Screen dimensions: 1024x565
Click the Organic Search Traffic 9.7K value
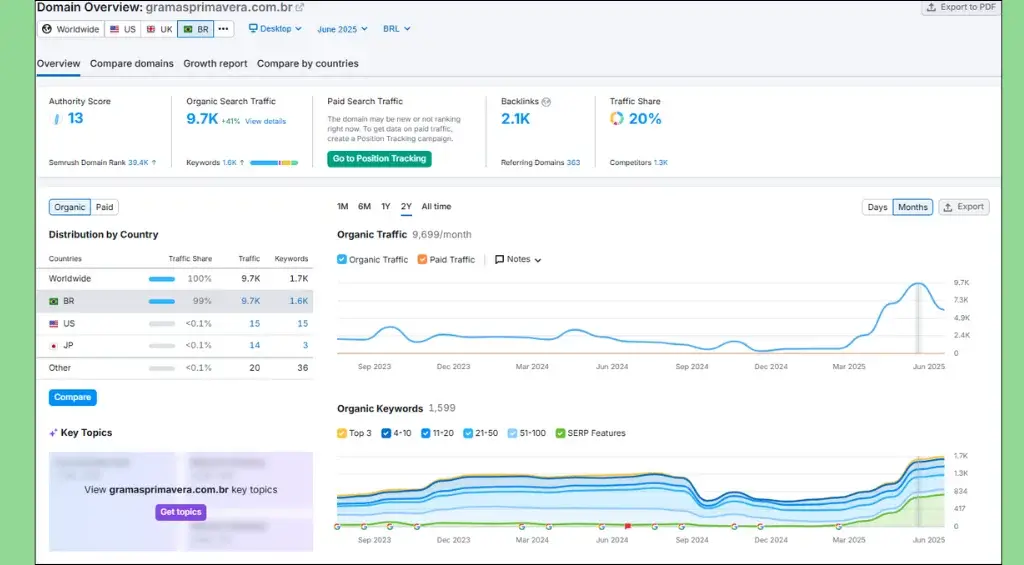point(202,119)
